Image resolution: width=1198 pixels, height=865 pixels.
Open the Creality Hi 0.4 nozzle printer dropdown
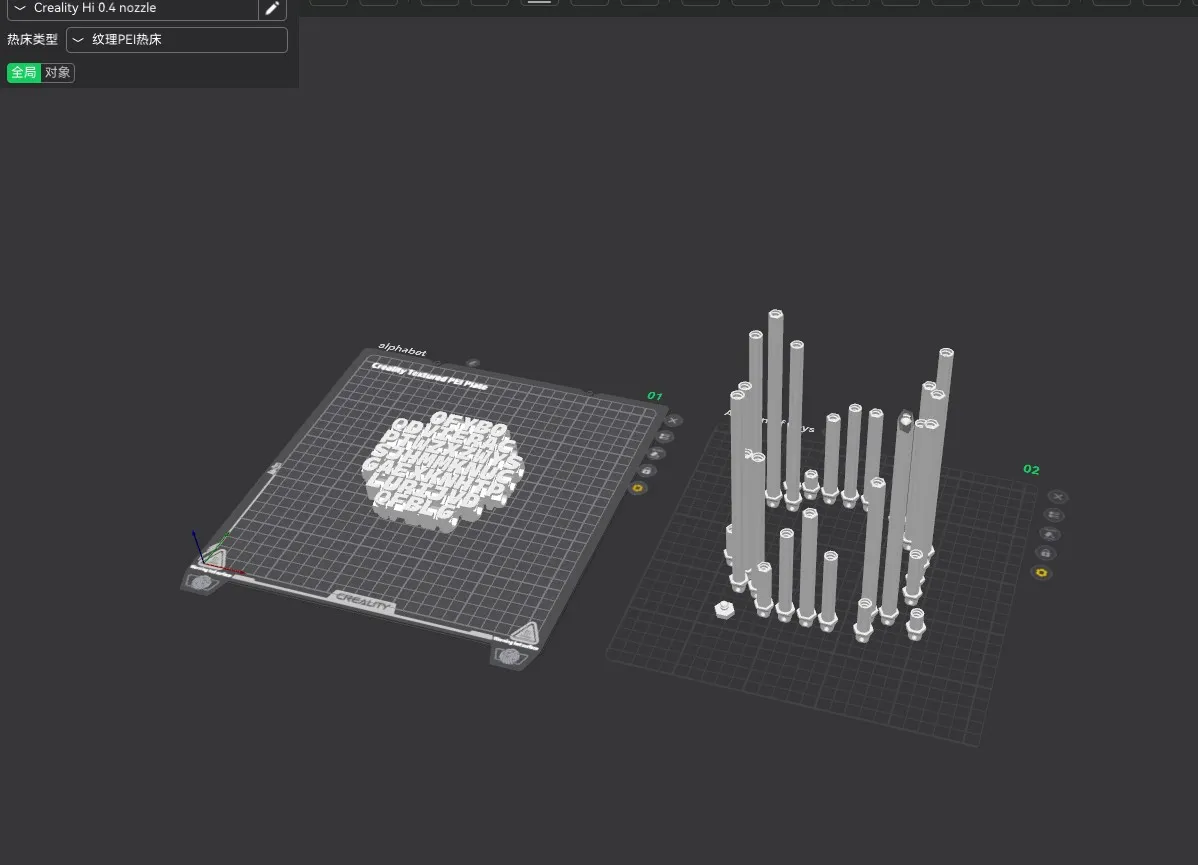pyautogui.click(x=132, y=8)
